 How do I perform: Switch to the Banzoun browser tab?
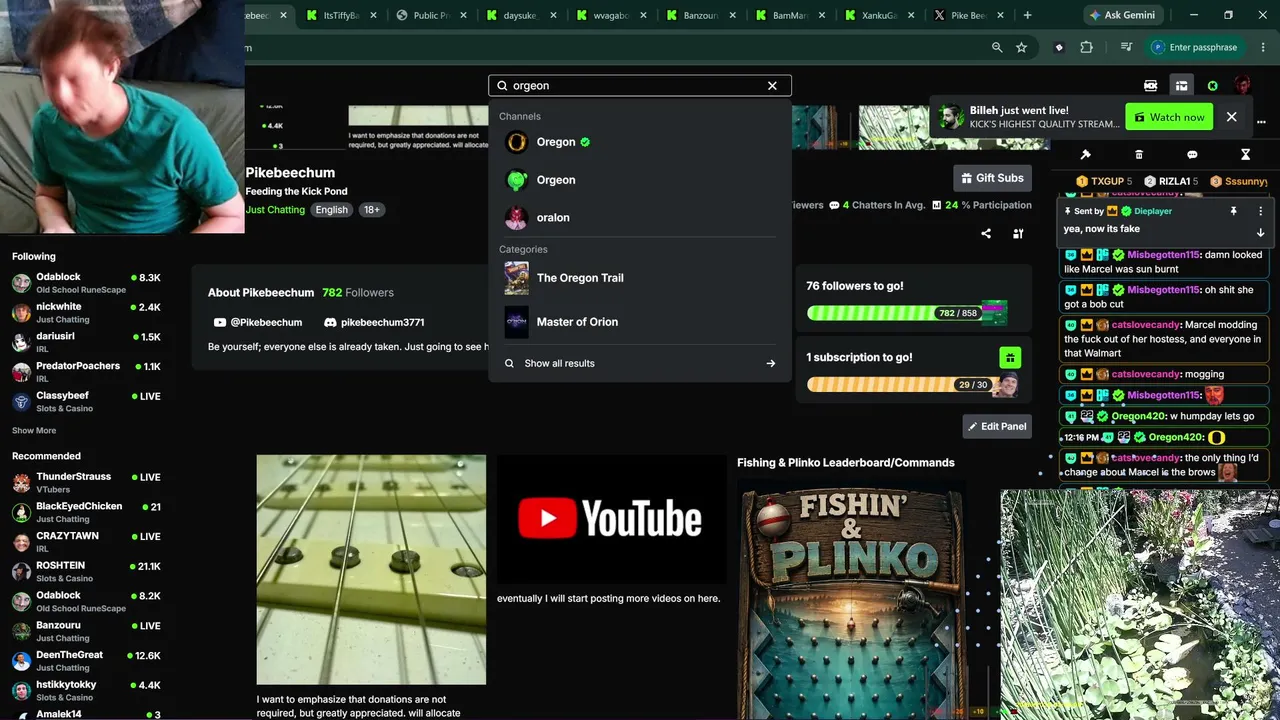click(x=702, y=15)
